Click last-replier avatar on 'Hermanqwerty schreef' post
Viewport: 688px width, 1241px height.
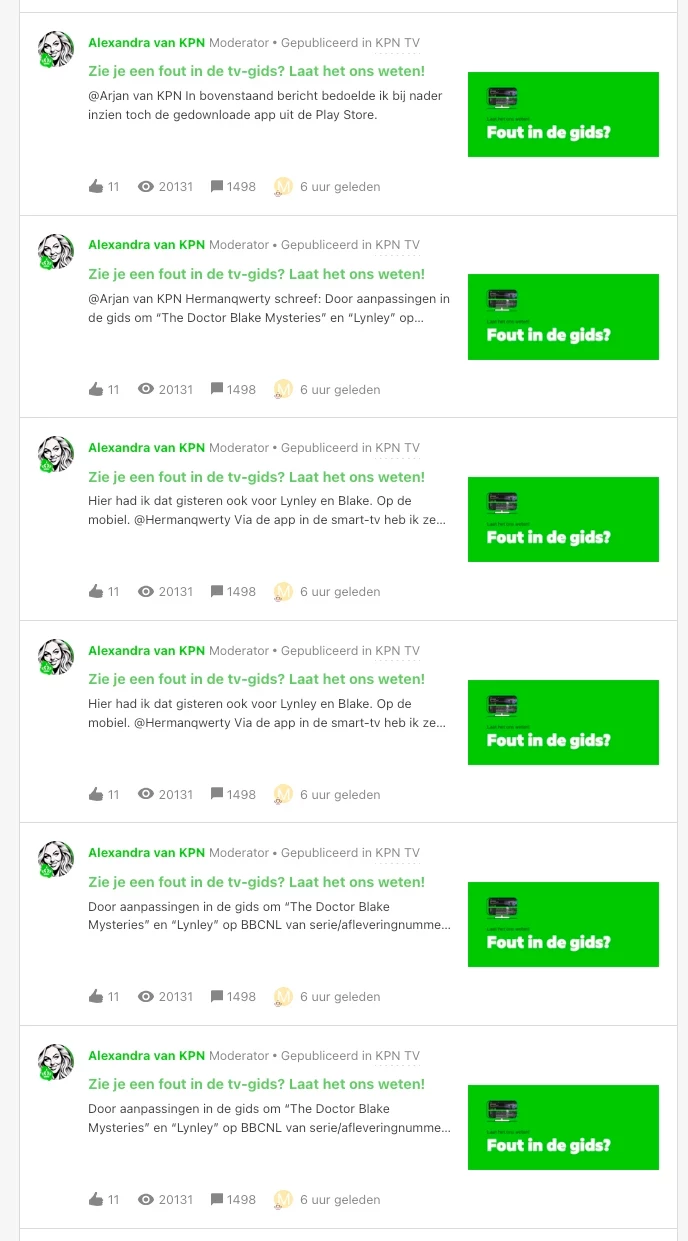[283, 389]
